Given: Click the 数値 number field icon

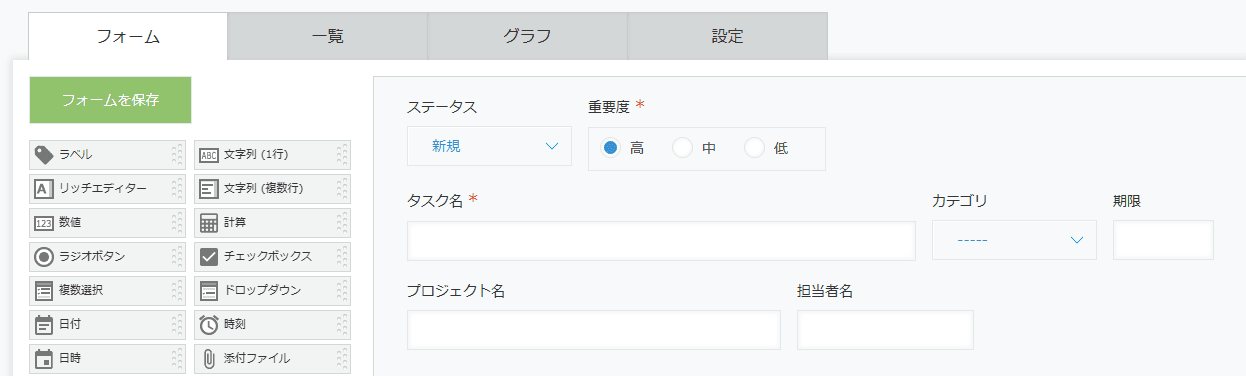Looking at the screenshot, I should point(43,222).
